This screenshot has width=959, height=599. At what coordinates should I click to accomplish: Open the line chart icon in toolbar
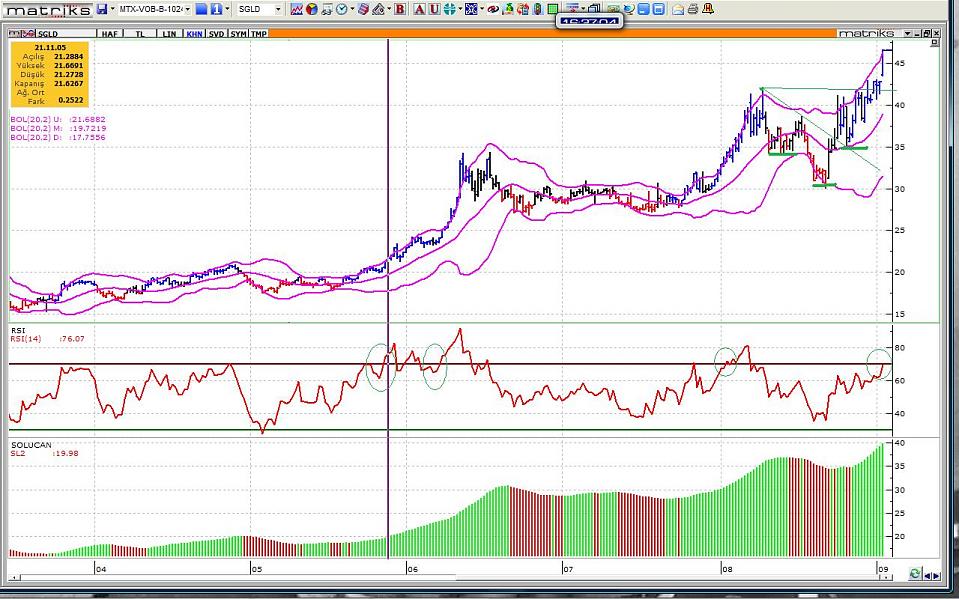coord(296,9)
